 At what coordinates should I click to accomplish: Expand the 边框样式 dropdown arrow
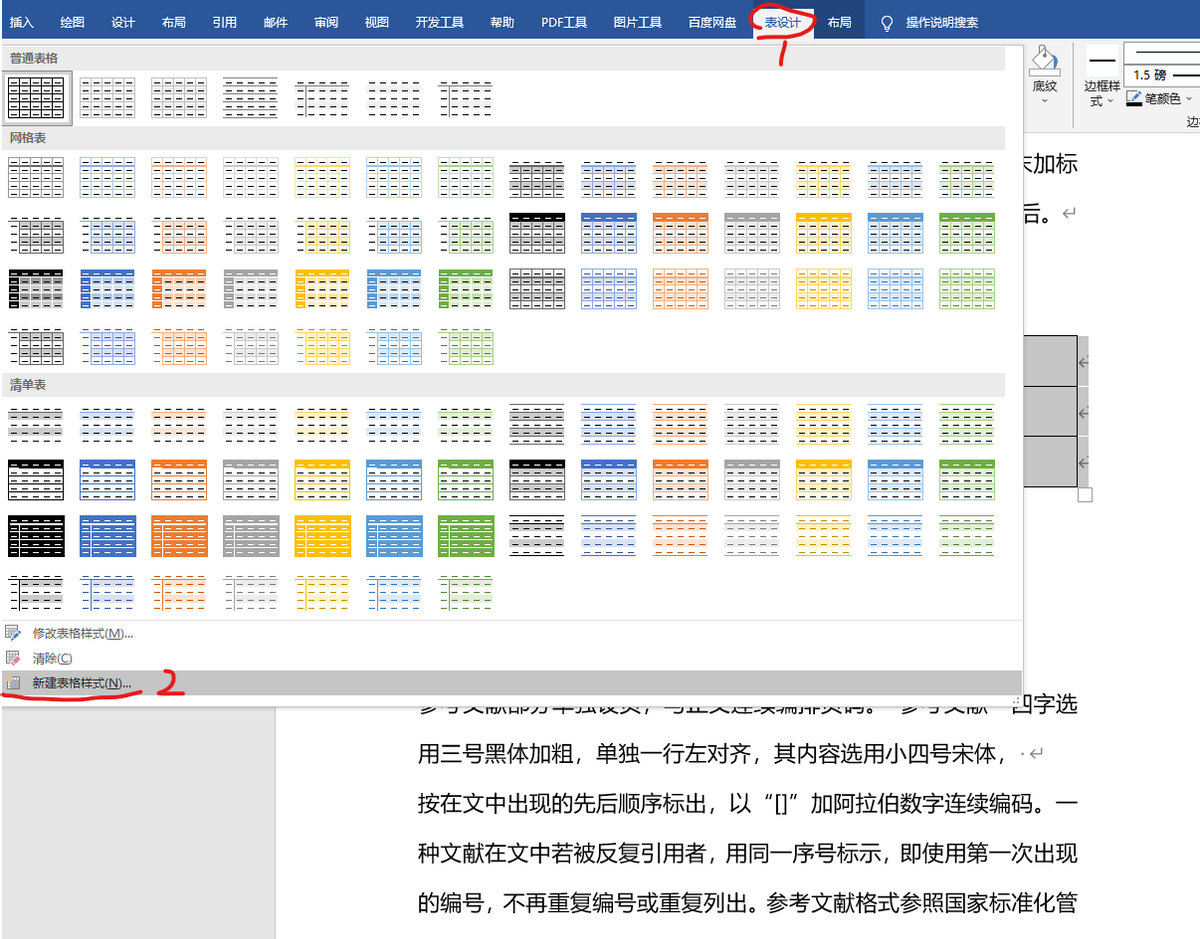coord(1112,101)
